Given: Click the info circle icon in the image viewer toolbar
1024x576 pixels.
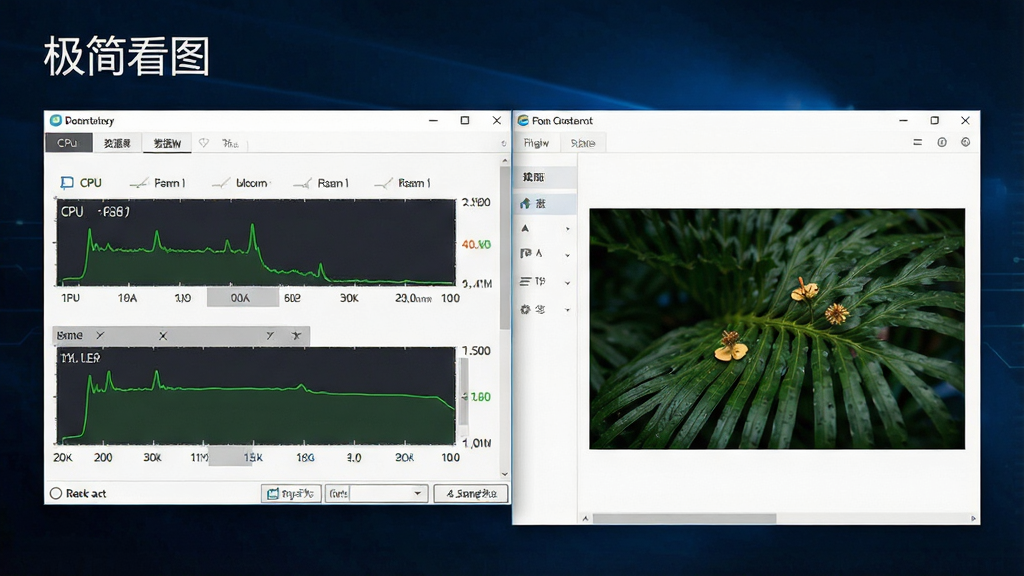Looking at the screenshot, I should coord(942,142).
